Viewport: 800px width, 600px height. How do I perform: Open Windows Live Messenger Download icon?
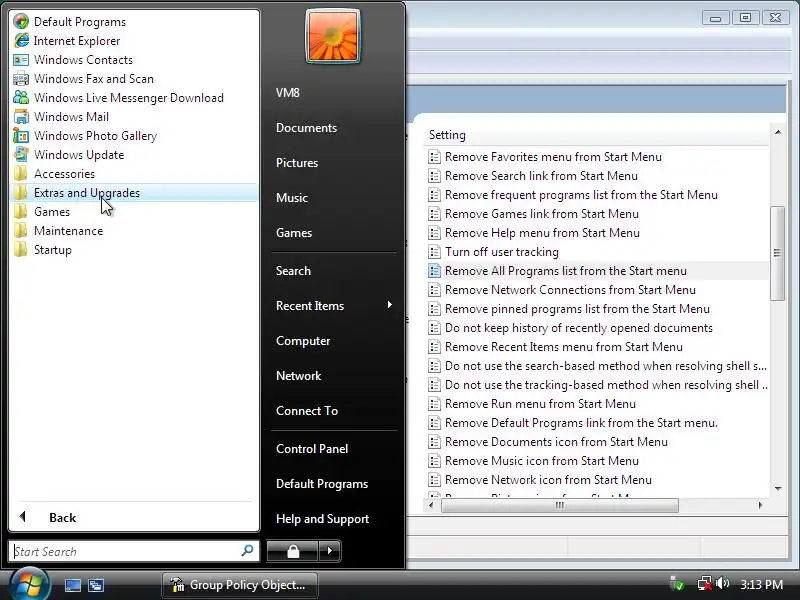21,97
